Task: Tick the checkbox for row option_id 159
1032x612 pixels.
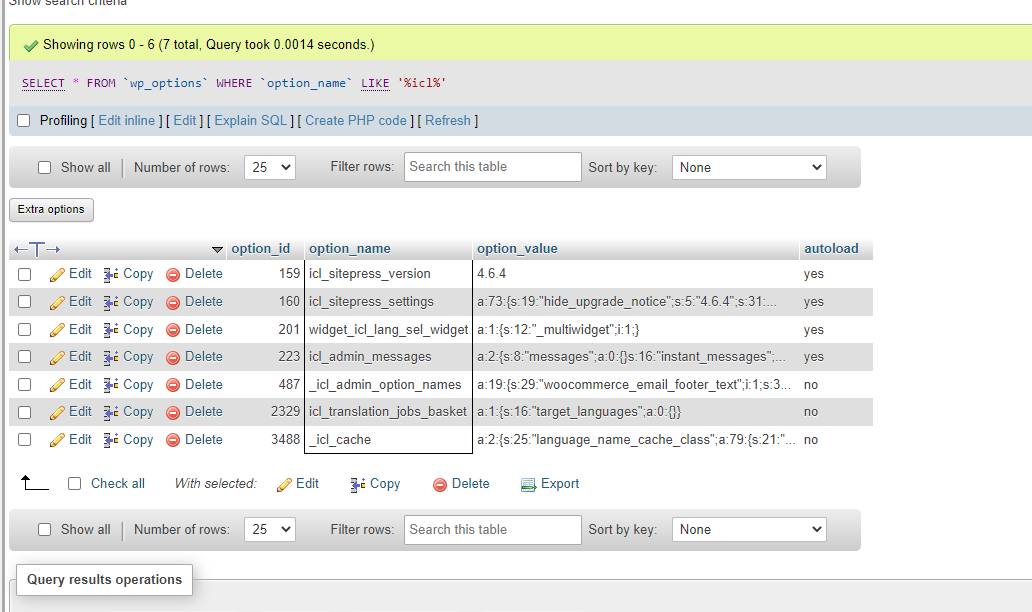Action: coord(24,274)
